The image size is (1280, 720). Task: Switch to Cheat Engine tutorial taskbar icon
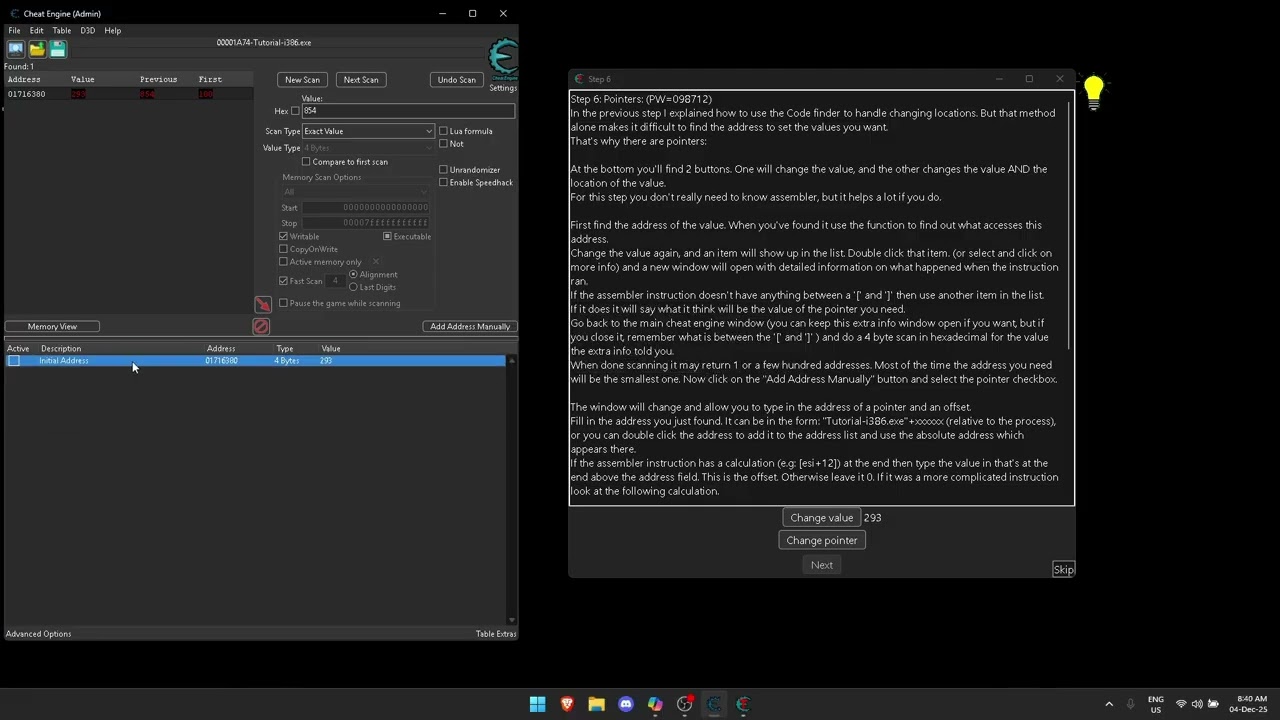pyautogui.click(x=743, y=704)
